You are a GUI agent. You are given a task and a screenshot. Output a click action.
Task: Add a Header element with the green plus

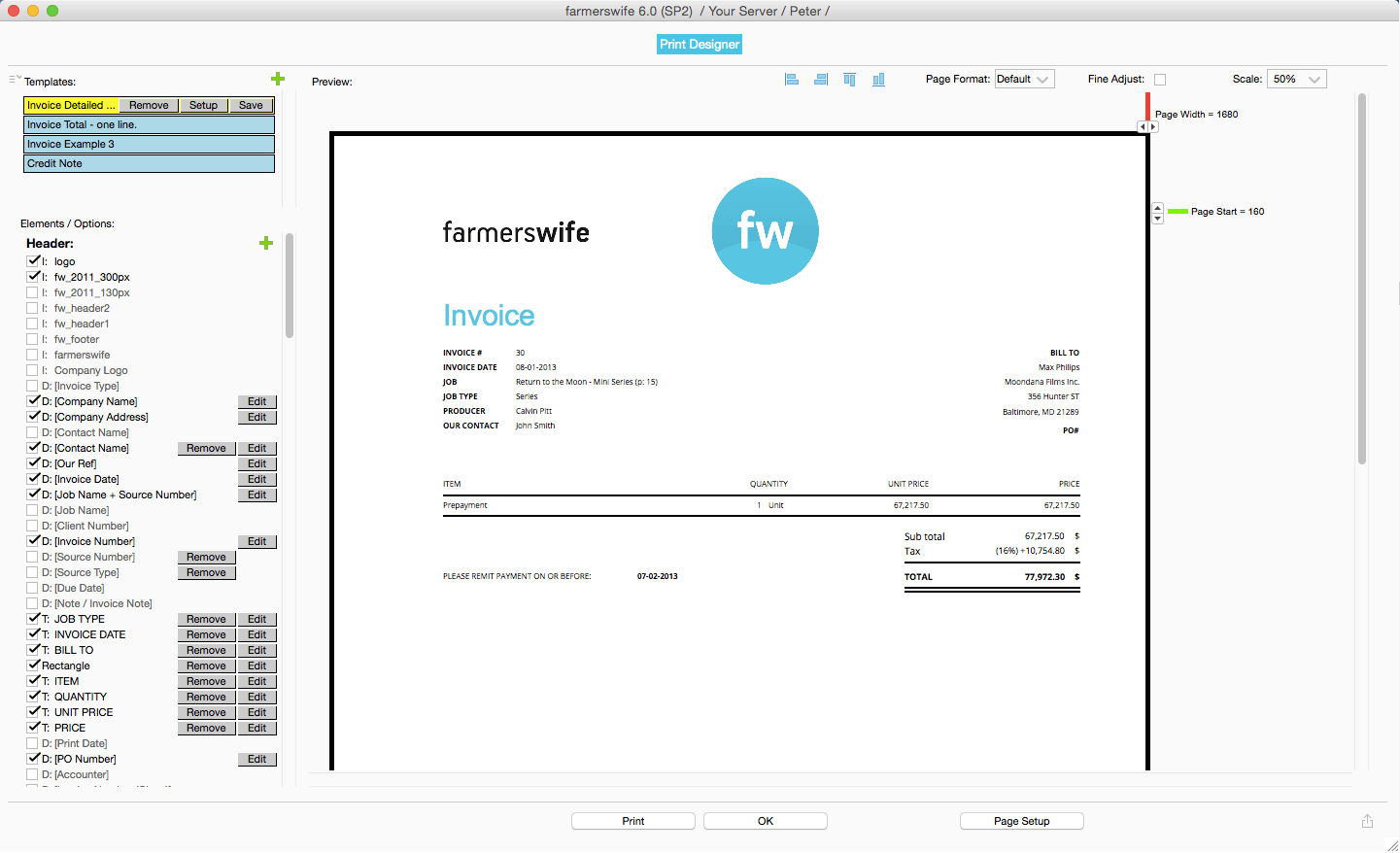266,243
